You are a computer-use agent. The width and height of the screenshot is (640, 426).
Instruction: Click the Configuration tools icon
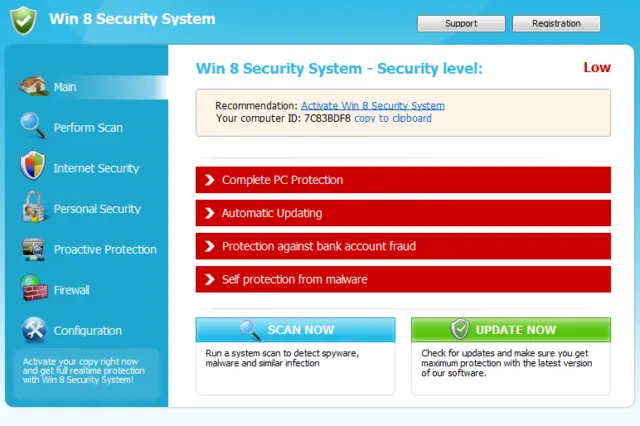(34, 330)
